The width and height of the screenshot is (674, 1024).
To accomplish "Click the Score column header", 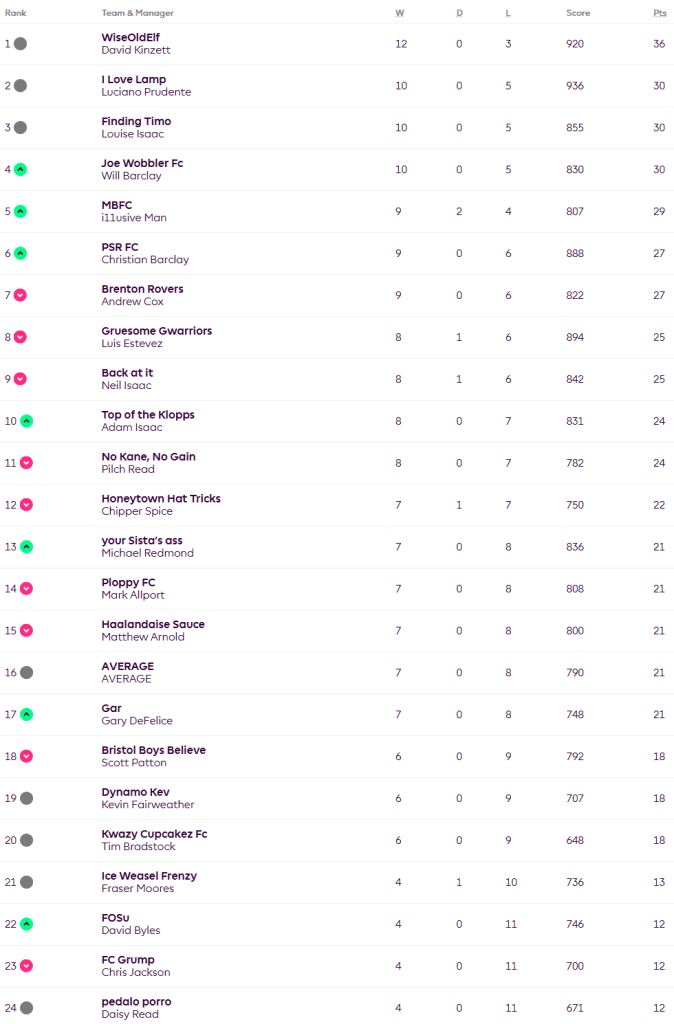I will click(x=578, y=13).
